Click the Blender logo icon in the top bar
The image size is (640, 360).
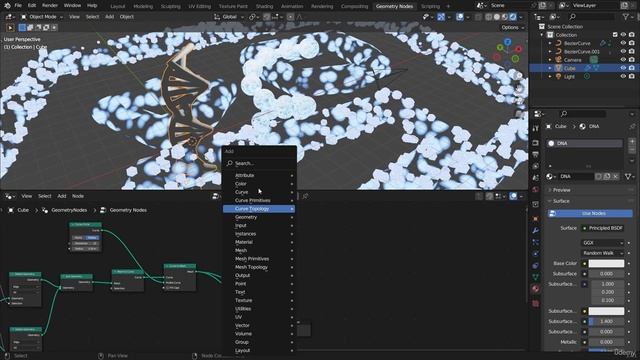tap(7, 6)
